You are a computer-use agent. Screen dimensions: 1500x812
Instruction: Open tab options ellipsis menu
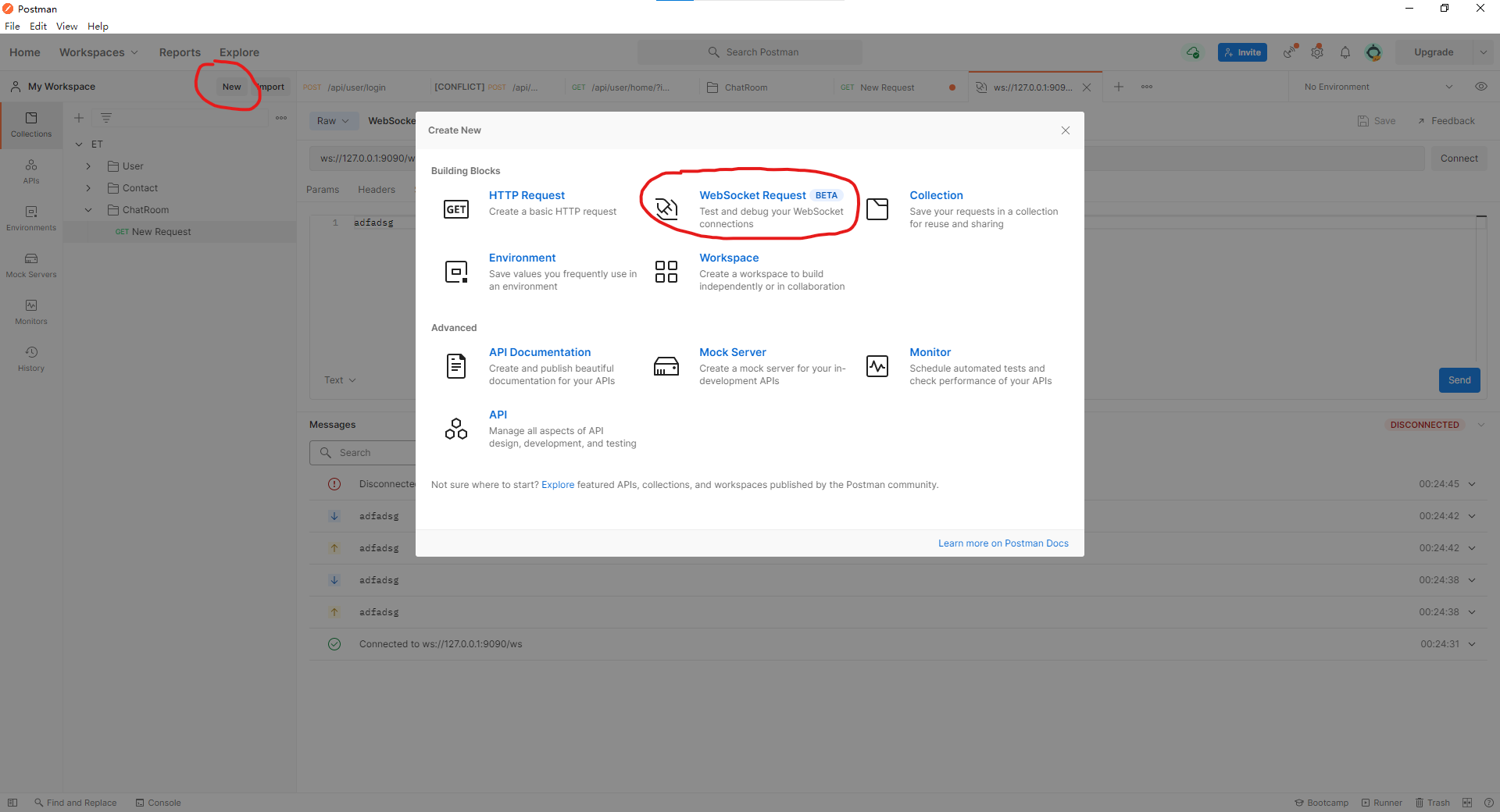(x=1147, y=87)
